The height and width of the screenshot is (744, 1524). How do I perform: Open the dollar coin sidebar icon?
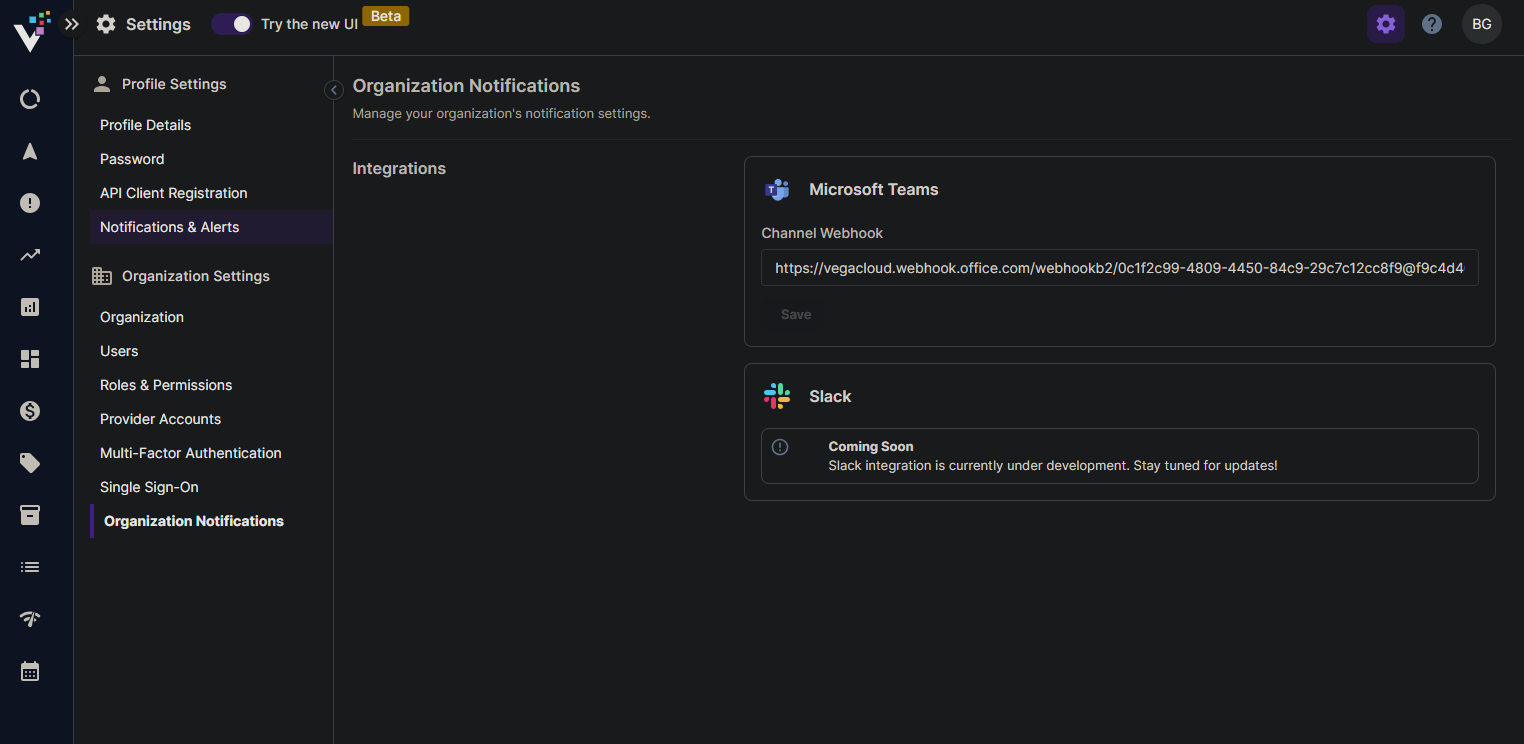coord(30,411)
